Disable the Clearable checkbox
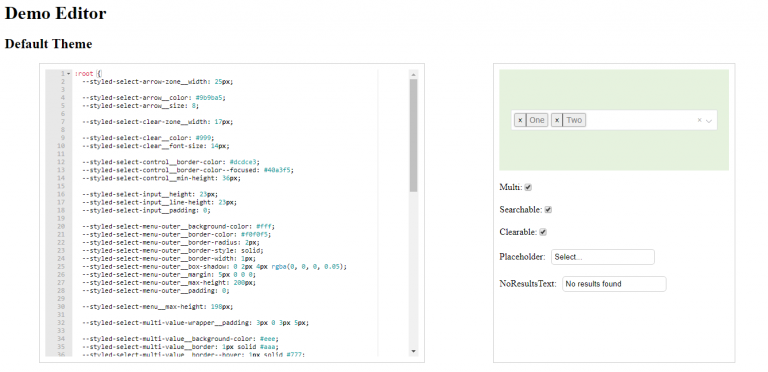The image size is (768, 372). 543,232
